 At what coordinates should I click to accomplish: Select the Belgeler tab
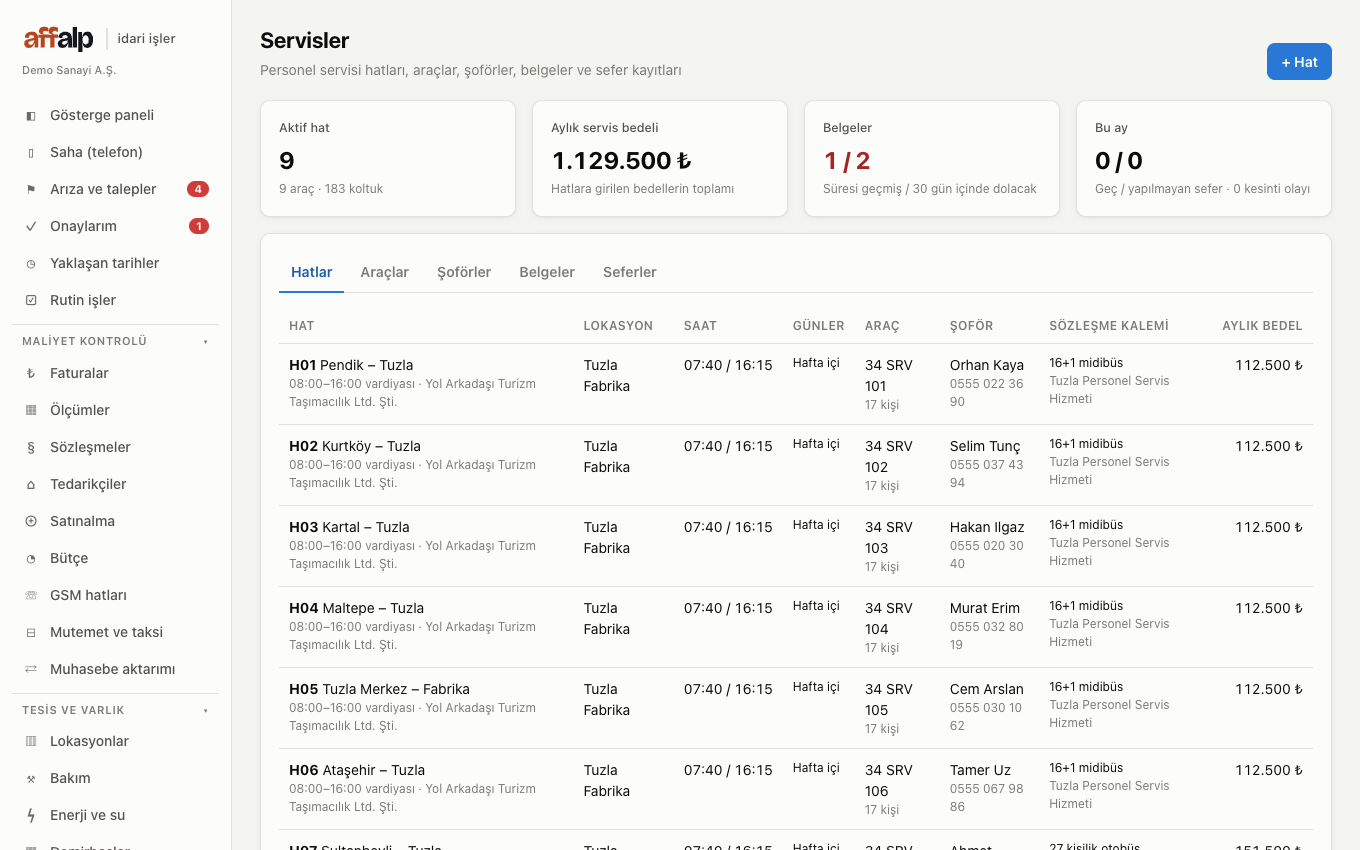pyautogui.click(x=547, y=272)
